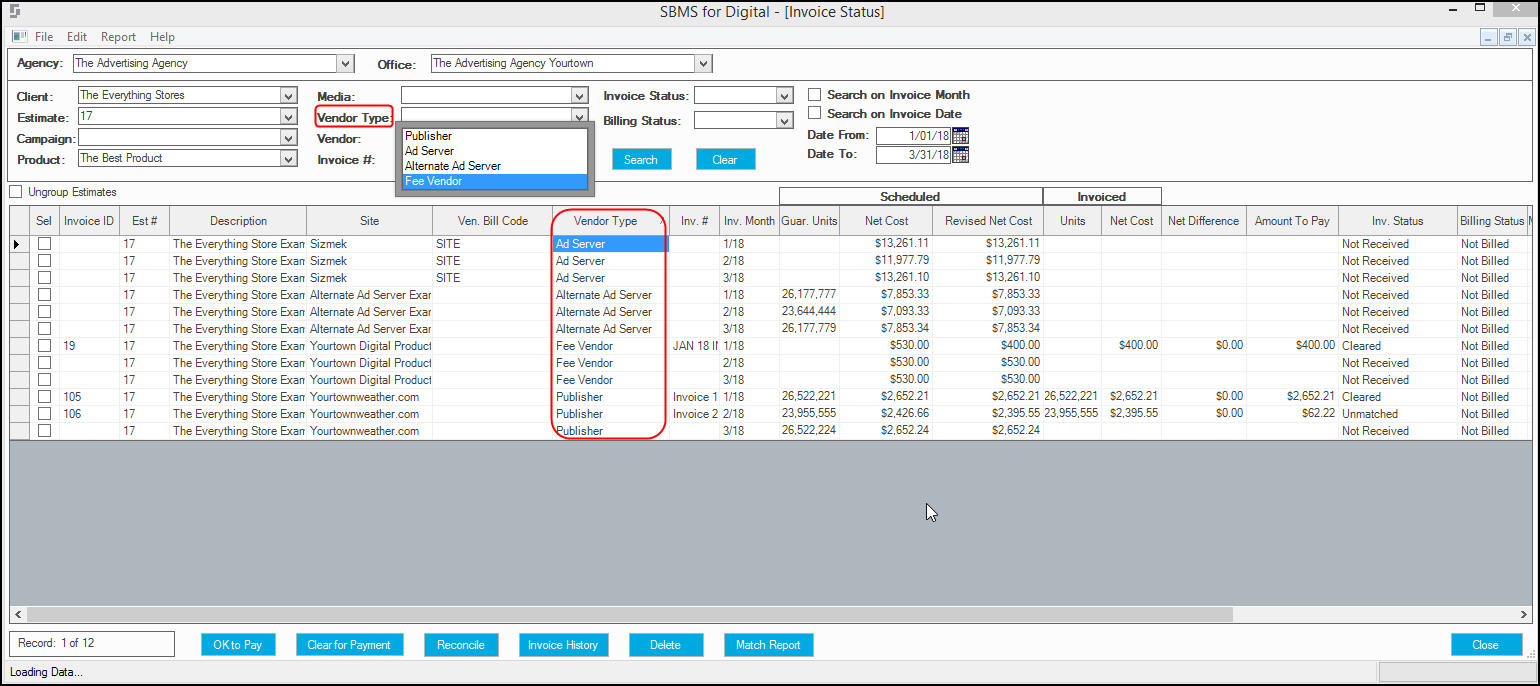Restore the inner Invoice Status window
This screenshot has width=1540, height=686.
tap(1507, 37)
